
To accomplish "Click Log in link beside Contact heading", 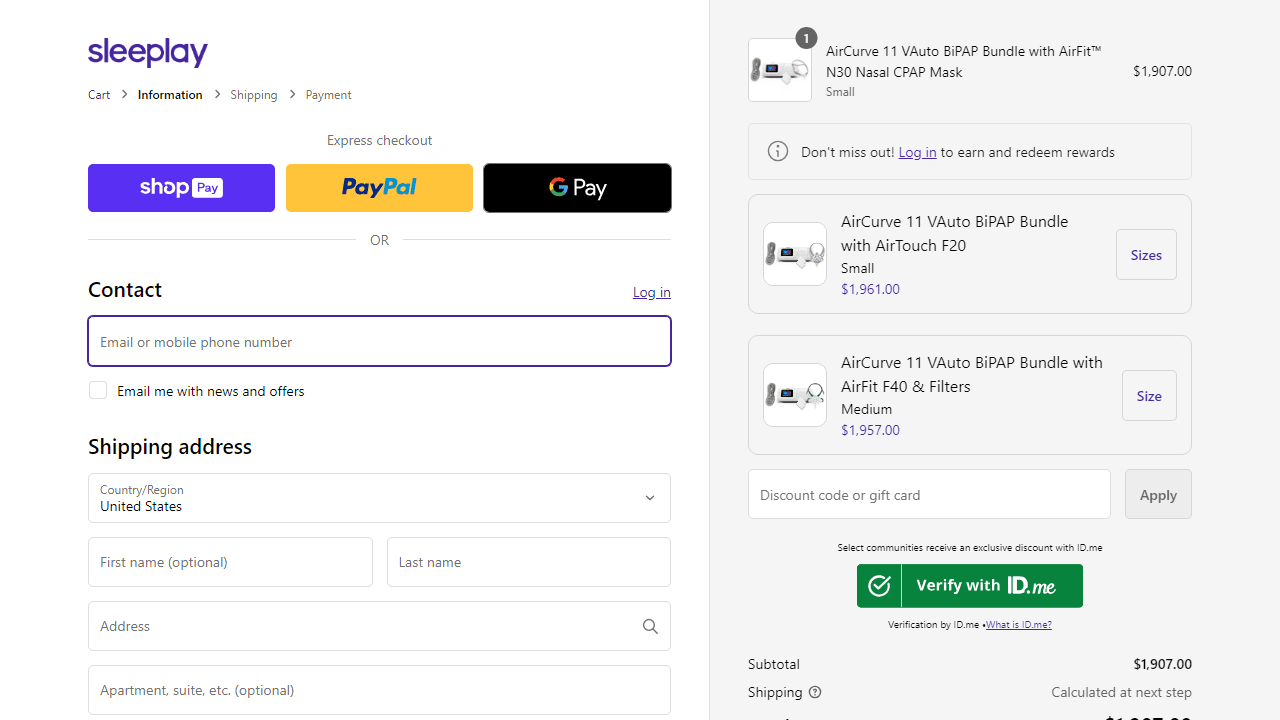I will [651, 292].
